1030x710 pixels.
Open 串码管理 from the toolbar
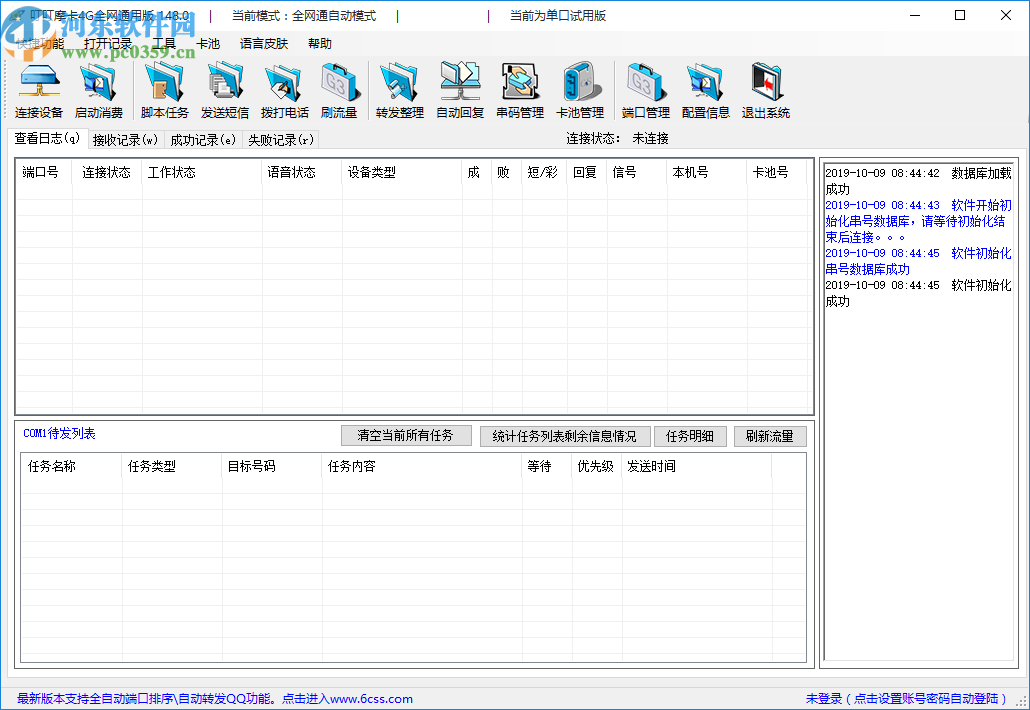click(520, 90)
